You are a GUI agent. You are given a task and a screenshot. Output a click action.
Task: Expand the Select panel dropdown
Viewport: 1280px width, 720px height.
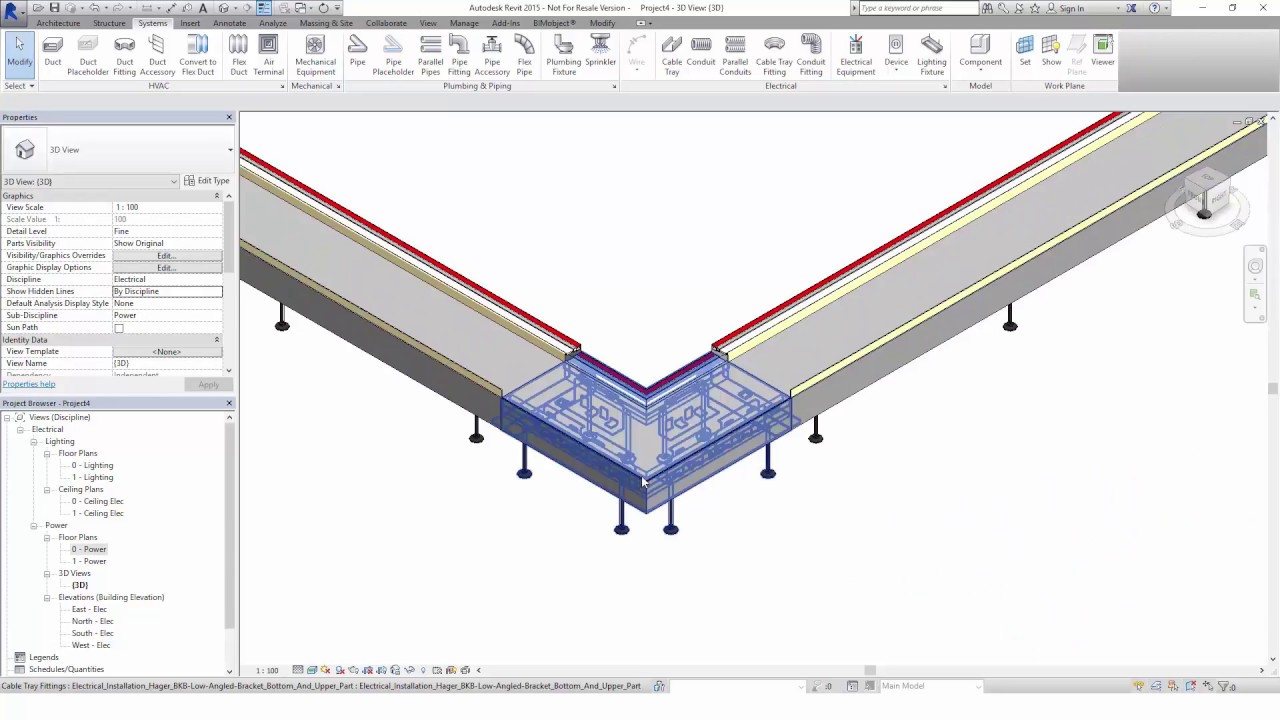click(x=19, y=86)
